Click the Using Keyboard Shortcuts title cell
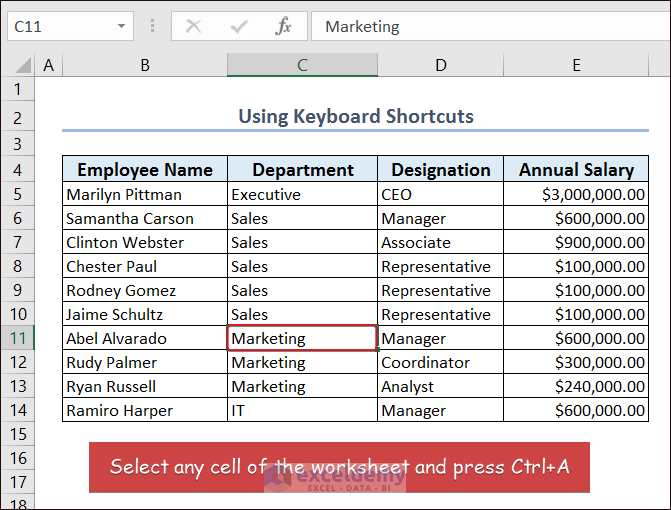Screen dimensions: 671x510 coord(355,117)
